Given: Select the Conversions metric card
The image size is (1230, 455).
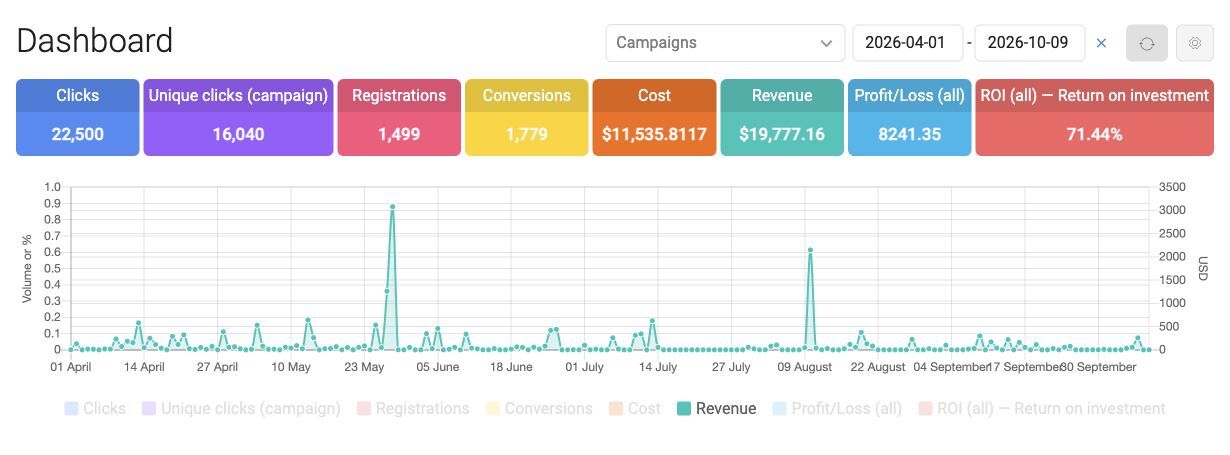Looking at the screenshot, I should [526, 117].
